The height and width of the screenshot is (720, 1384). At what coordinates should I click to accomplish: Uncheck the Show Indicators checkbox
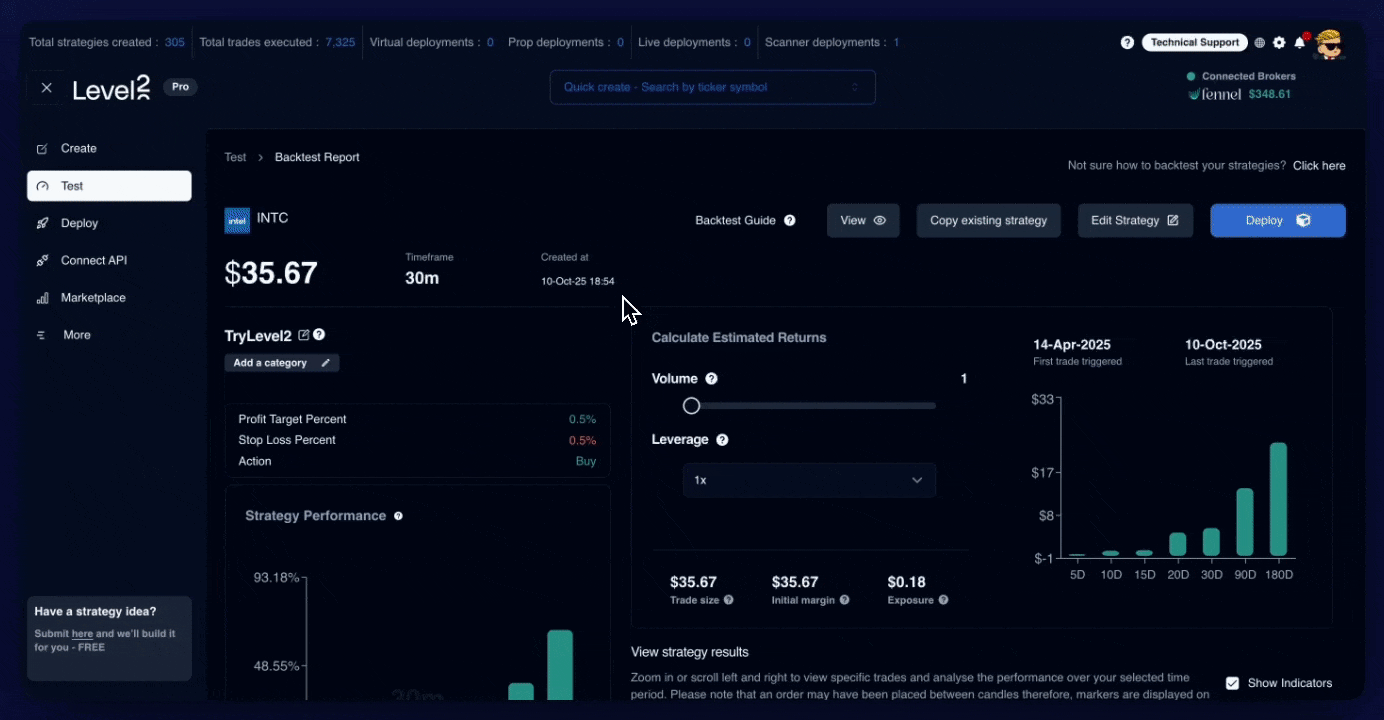pyautogui.click(x=1232, y=683)
